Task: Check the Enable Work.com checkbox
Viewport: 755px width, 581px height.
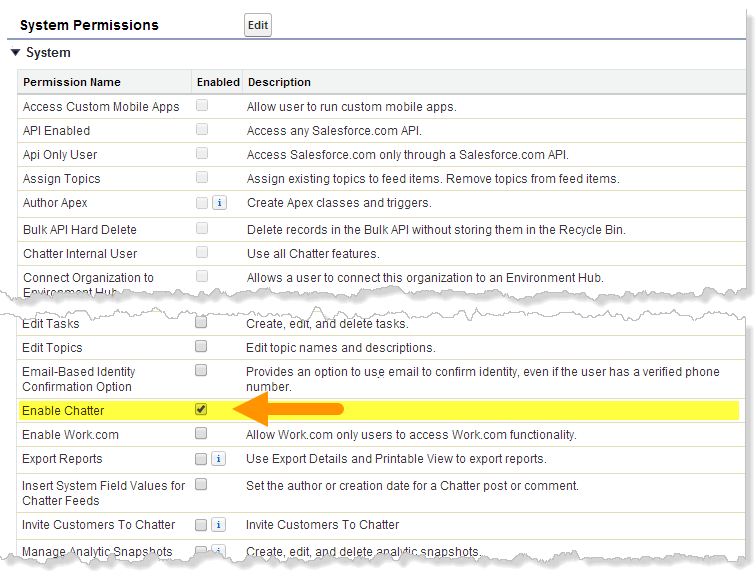Action: coord(201,434)
